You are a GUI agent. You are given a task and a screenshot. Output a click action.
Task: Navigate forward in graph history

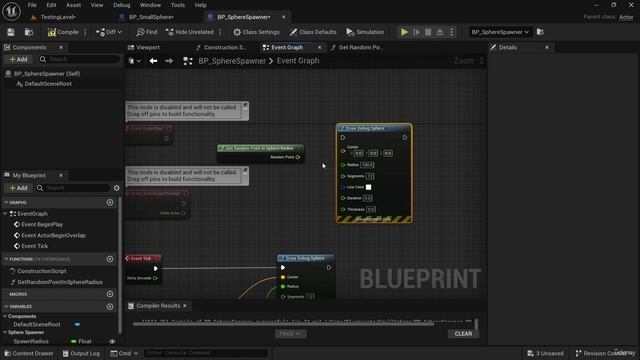(x=169, y=61)
